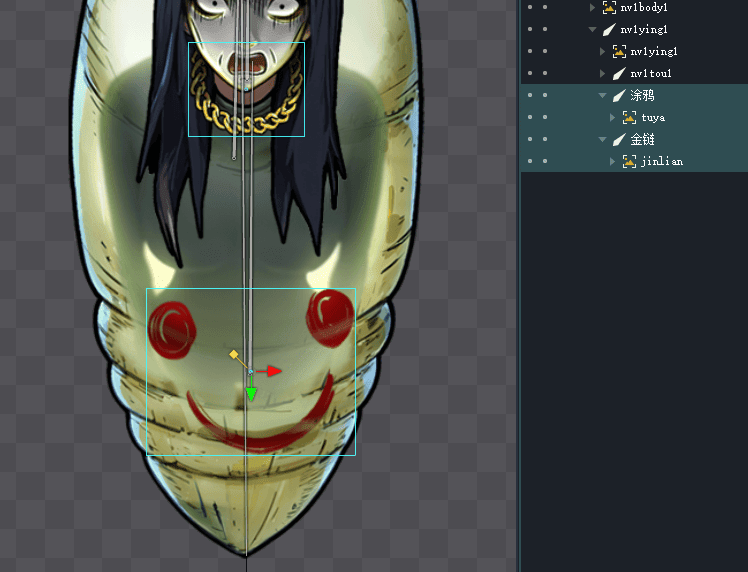Select the 金链 bone name in the tree

coord(642,140)
